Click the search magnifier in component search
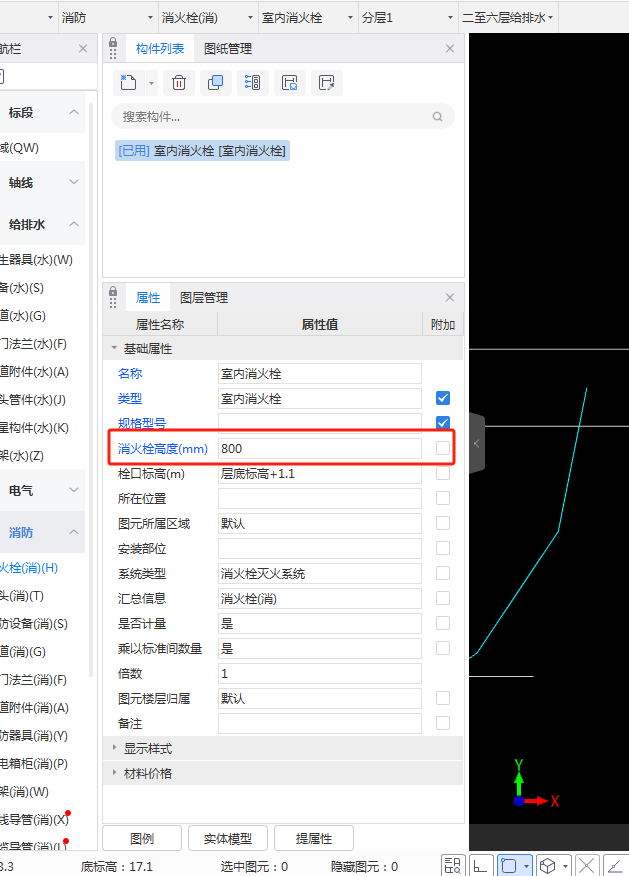629x876 pixels. (x=437, y=116)
